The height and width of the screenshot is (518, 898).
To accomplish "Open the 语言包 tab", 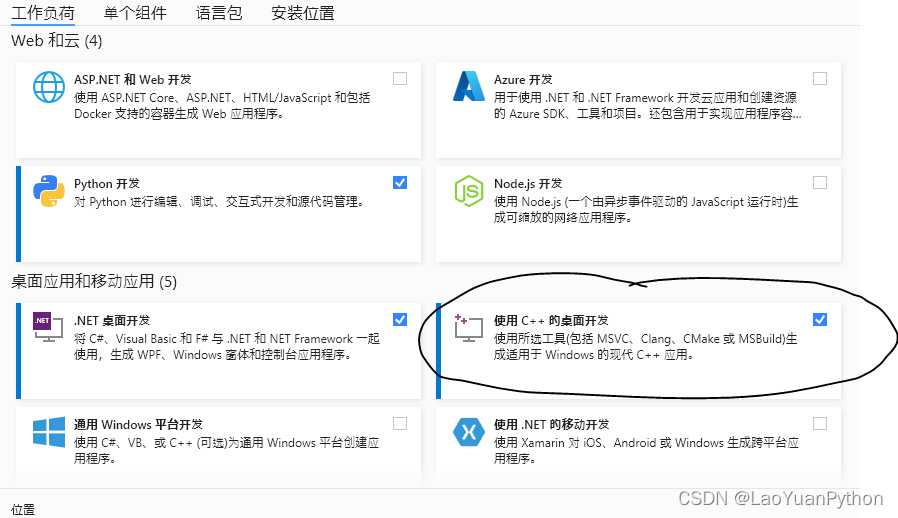I will tap(219, 13).
